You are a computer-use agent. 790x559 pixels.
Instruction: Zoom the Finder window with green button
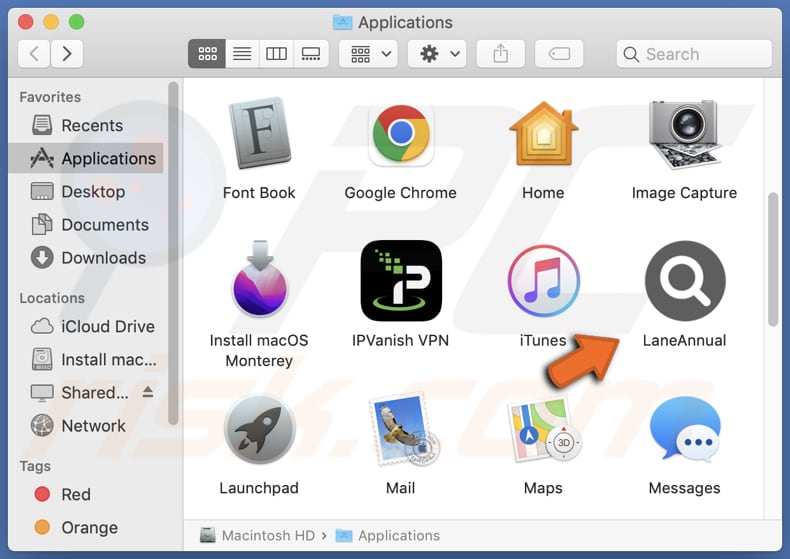[x=77, y=22]
